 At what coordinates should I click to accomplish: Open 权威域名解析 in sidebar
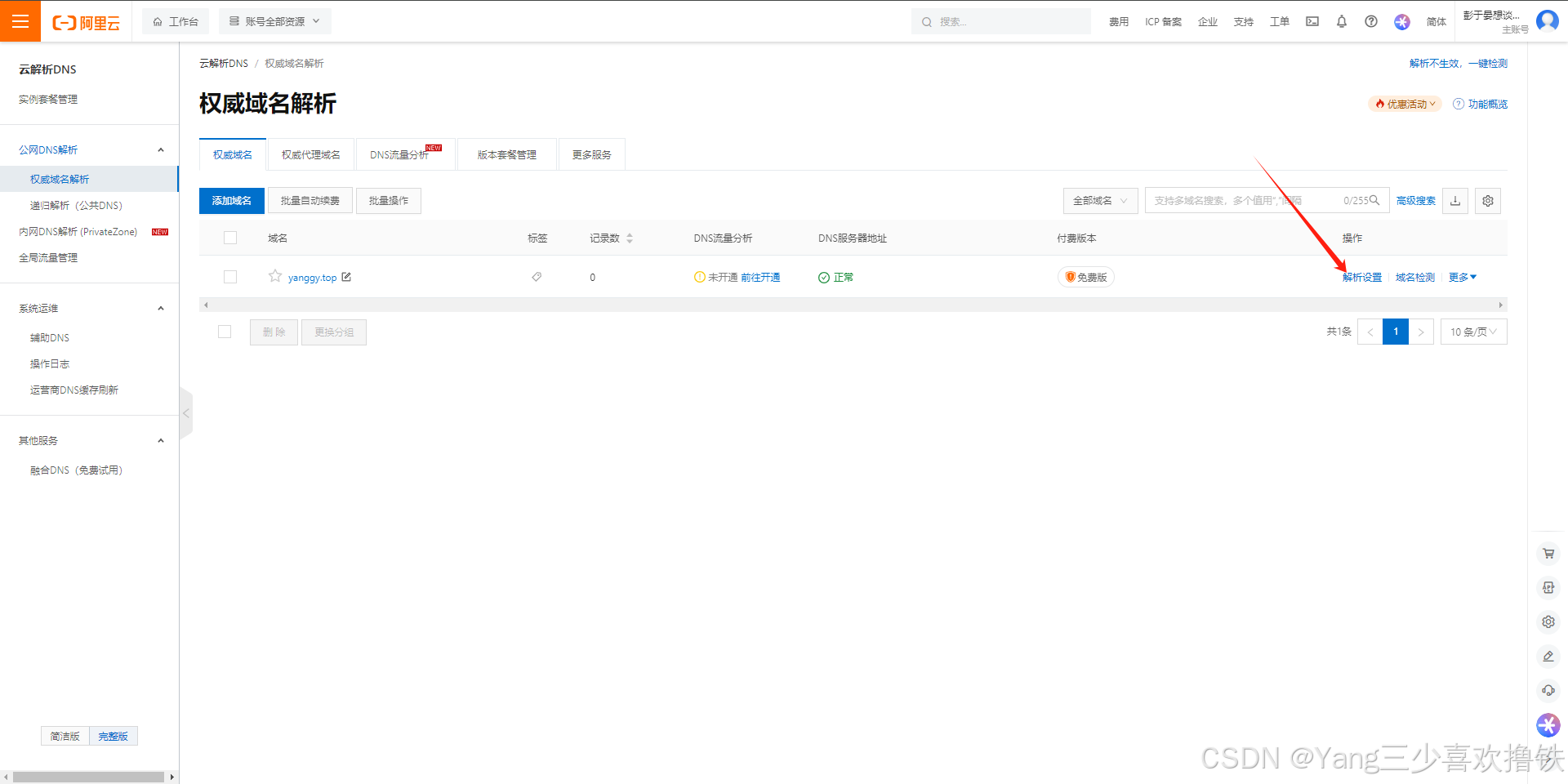click(x=89, y=179)
